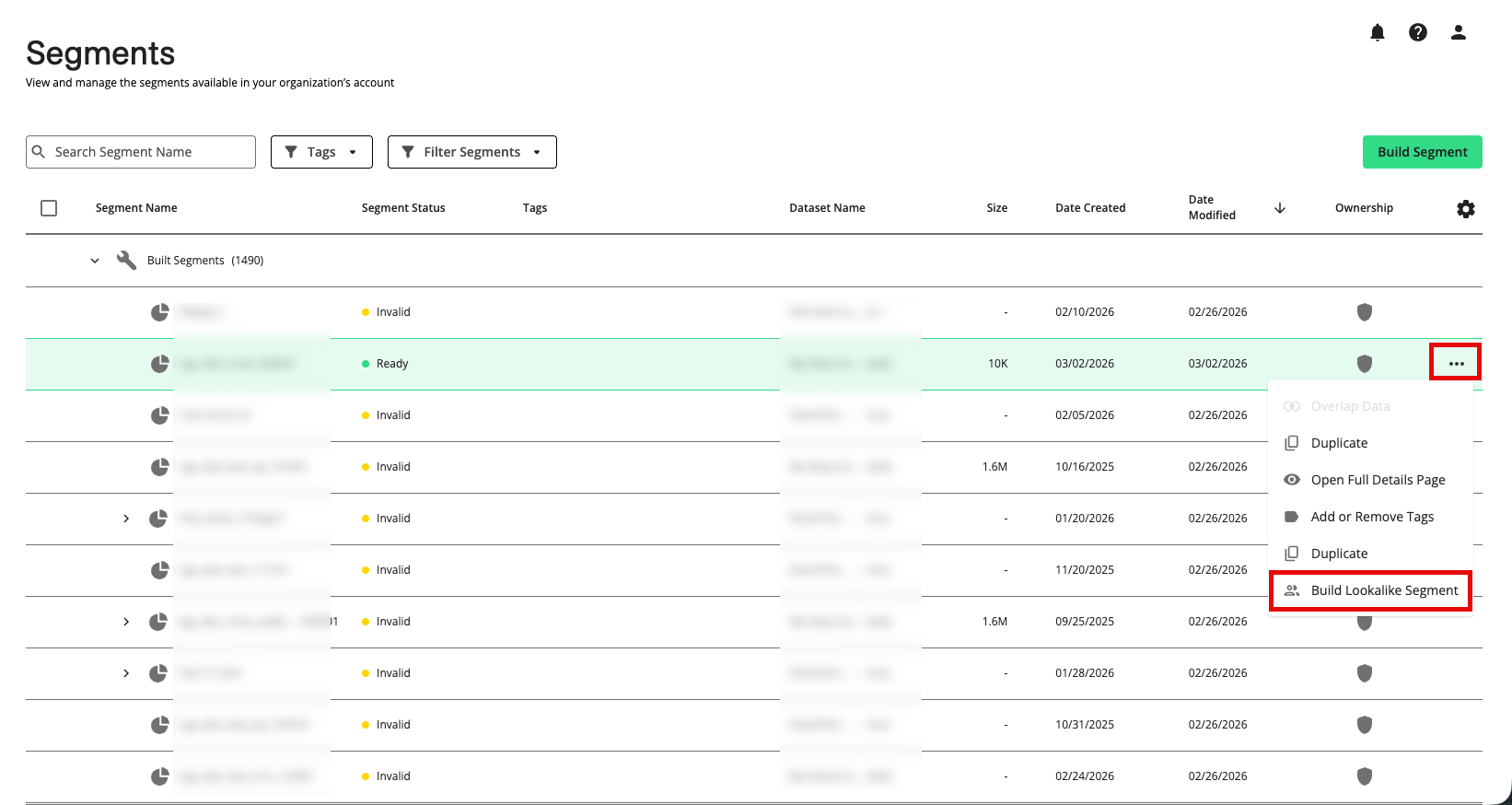Click the Date Modified sort arrow

(x=1279, y=208)
